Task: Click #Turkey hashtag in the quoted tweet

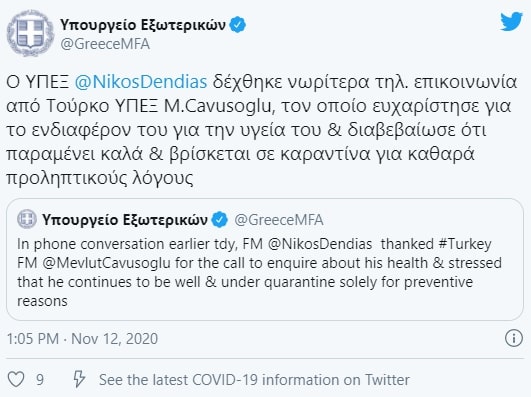Action: click(x=465, y=244)
